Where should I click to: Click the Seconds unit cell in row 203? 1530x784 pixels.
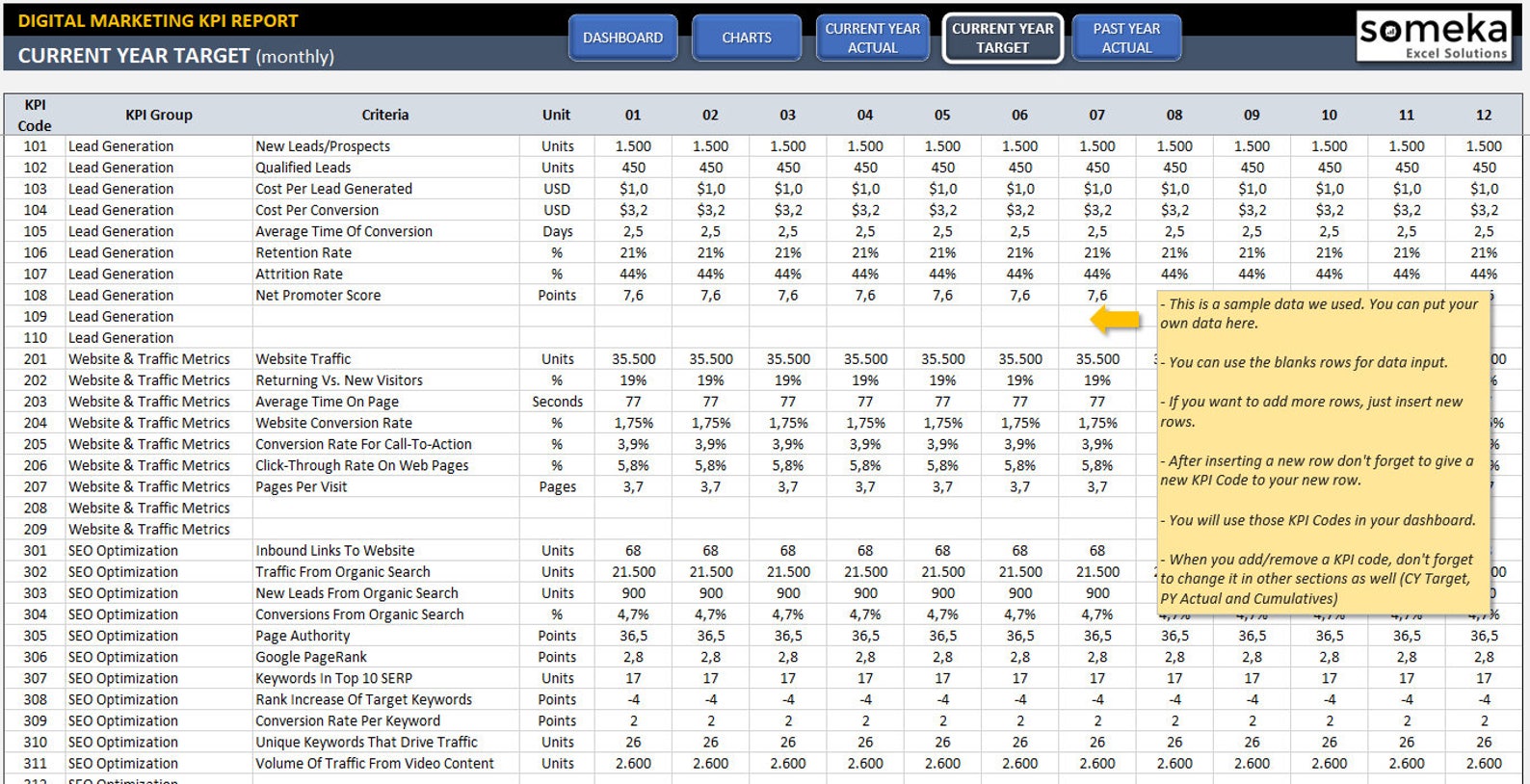[x=557, y=402]
